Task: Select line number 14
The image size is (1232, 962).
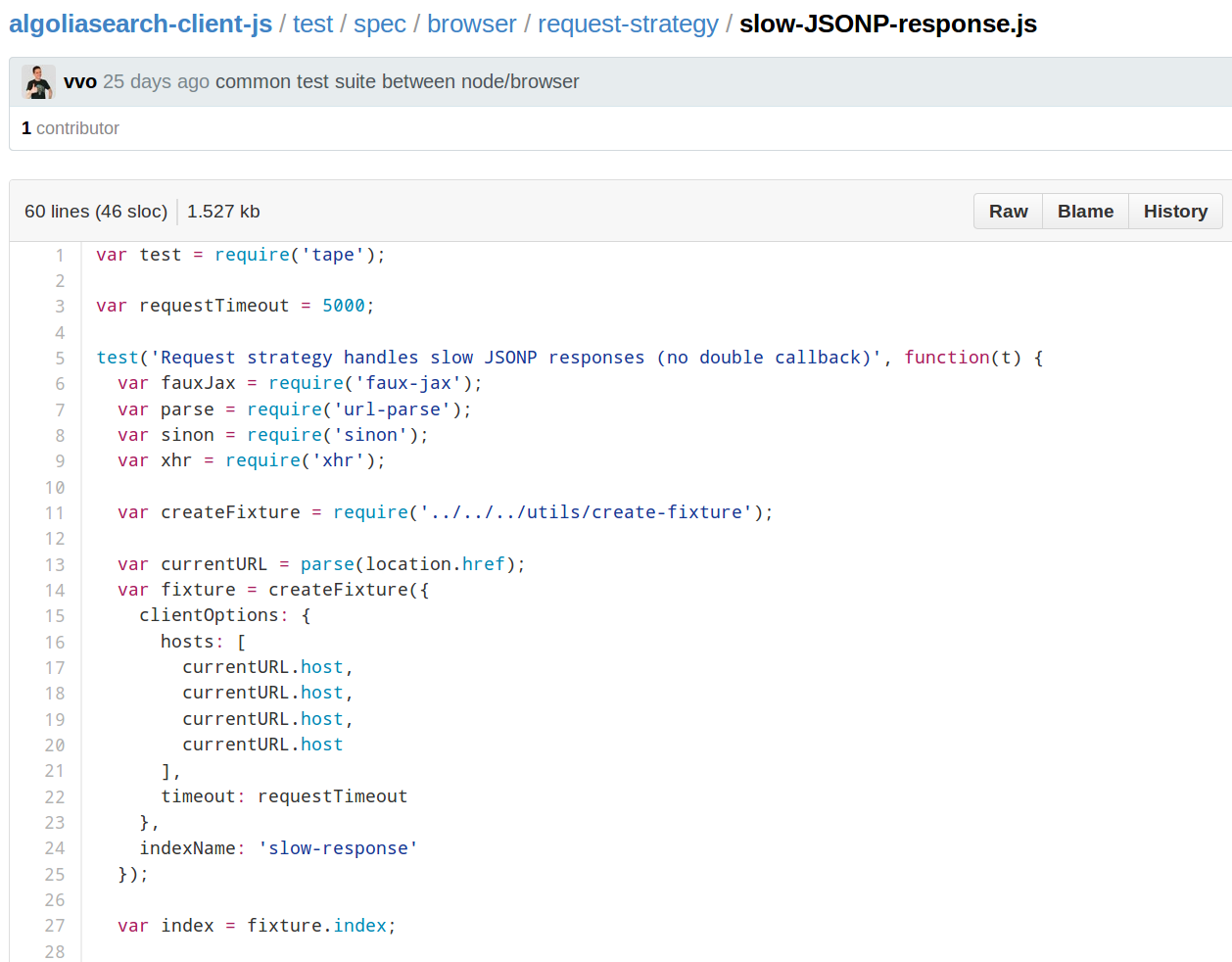Action: (x=55, y=591)
